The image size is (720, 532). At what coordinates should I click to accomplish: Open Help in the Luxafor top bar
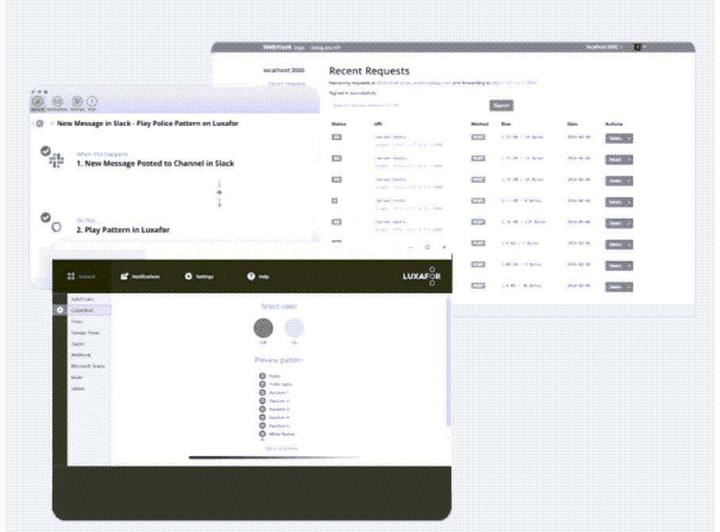pos(258,276)
